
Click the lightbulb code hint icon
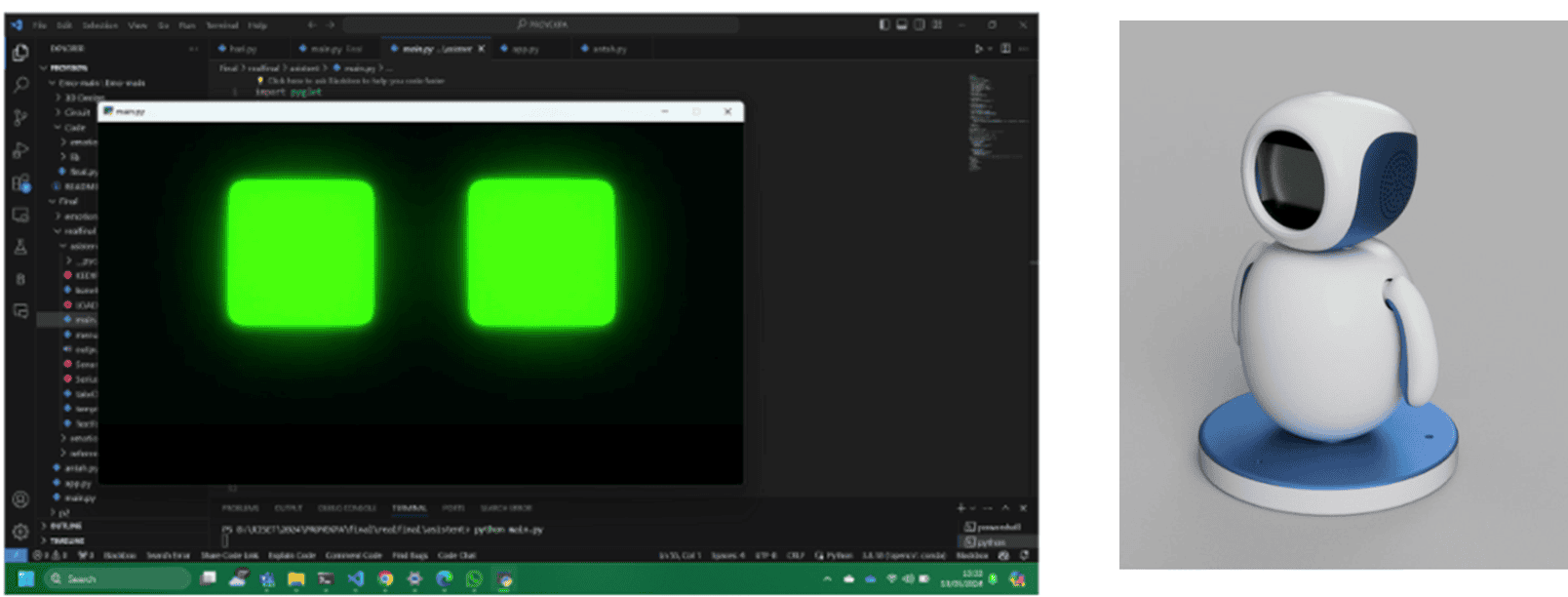(x=260, y=81)
